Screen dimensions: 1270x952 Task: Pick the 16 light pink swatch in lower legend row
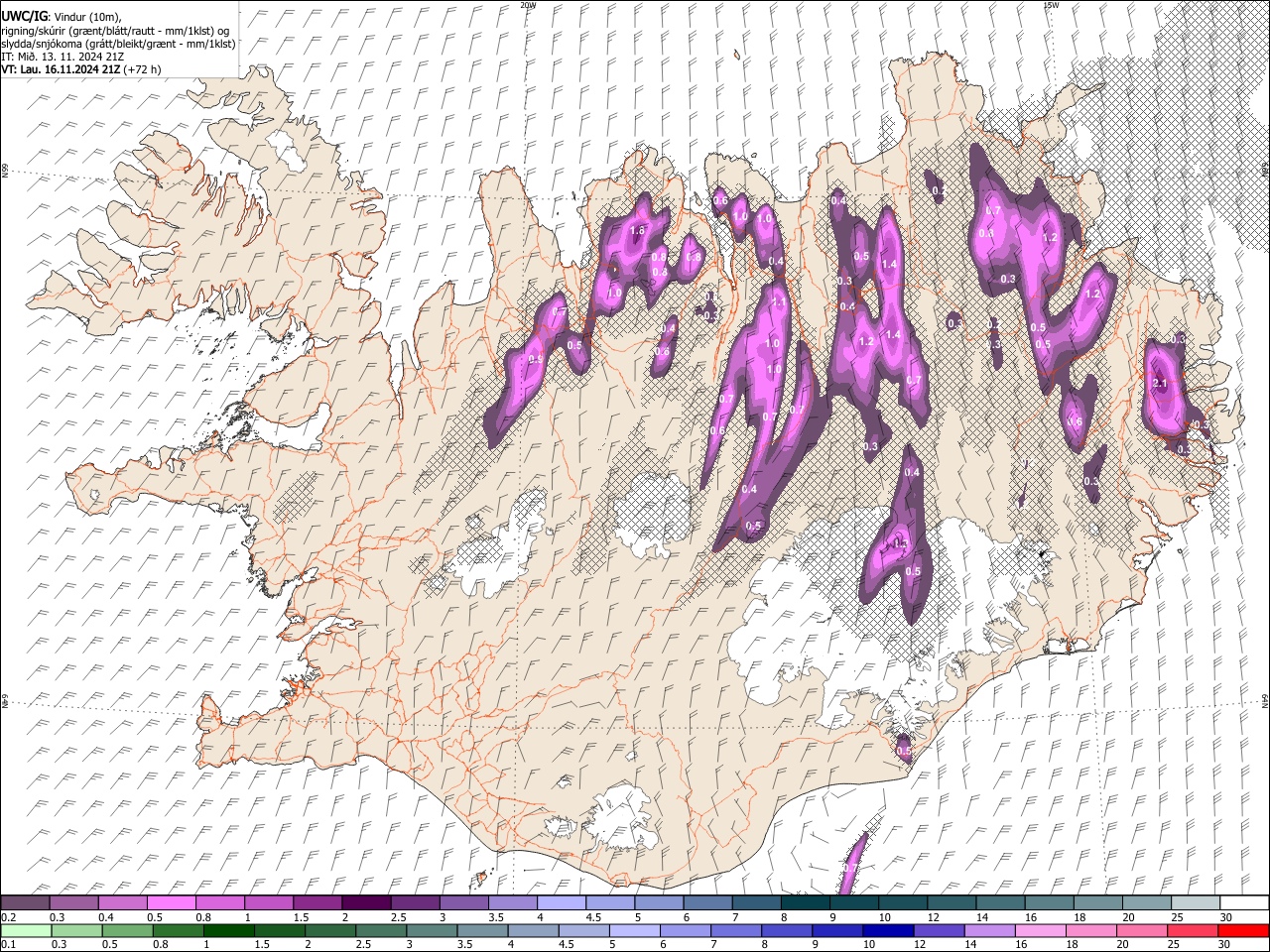[x=1041, y=930]
